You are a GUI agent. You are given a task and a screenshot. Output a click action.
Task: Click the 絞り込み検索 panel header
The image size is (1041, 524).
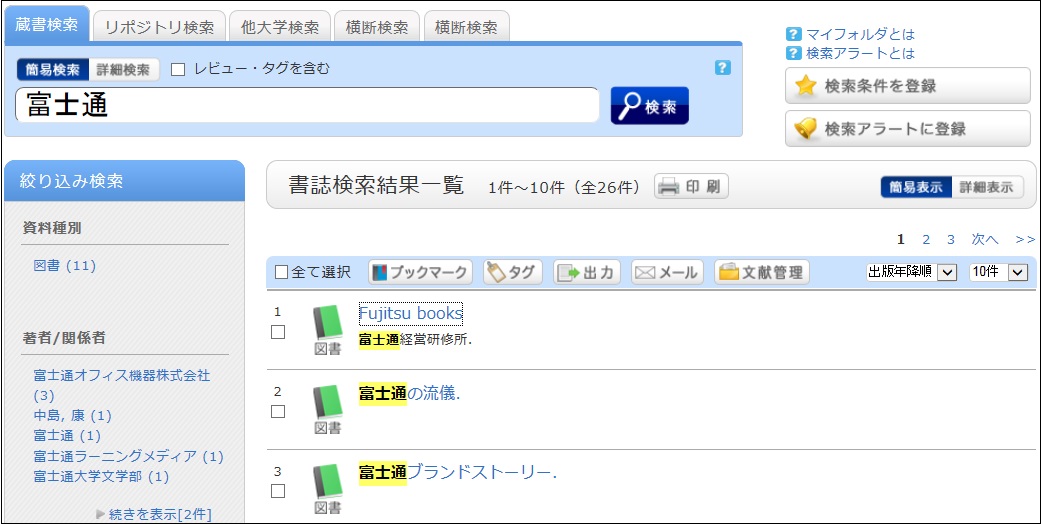click(124, 181)
